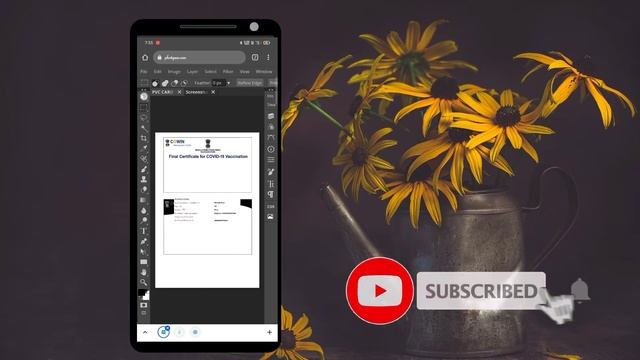This screenshot has width=640, height=360.
Task: Close the Screens document tab
Action: point(213,92)
